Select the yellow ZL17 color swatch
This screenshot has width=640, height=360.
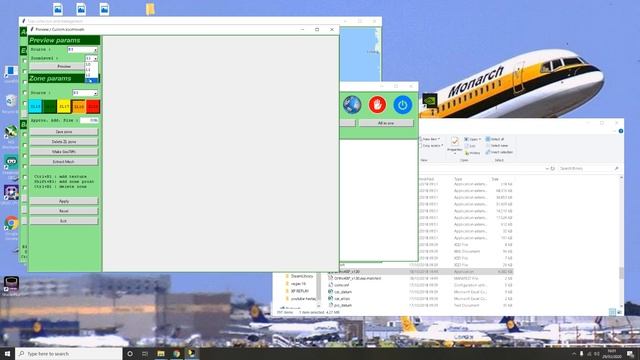[64, 107]
